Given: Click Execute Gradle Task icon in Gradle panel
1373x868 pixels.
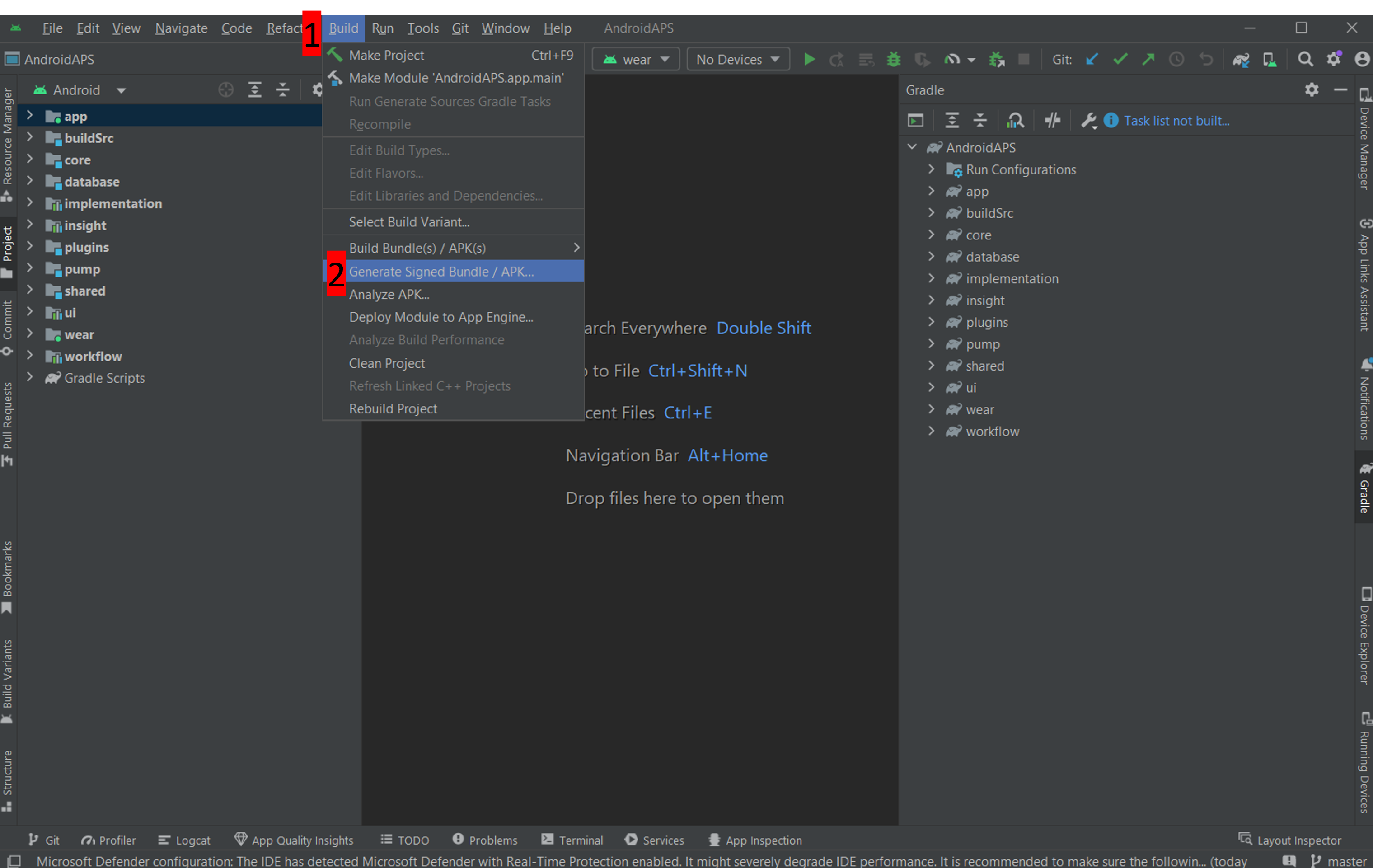Looking at the screenshot, I should coord(916,121).
